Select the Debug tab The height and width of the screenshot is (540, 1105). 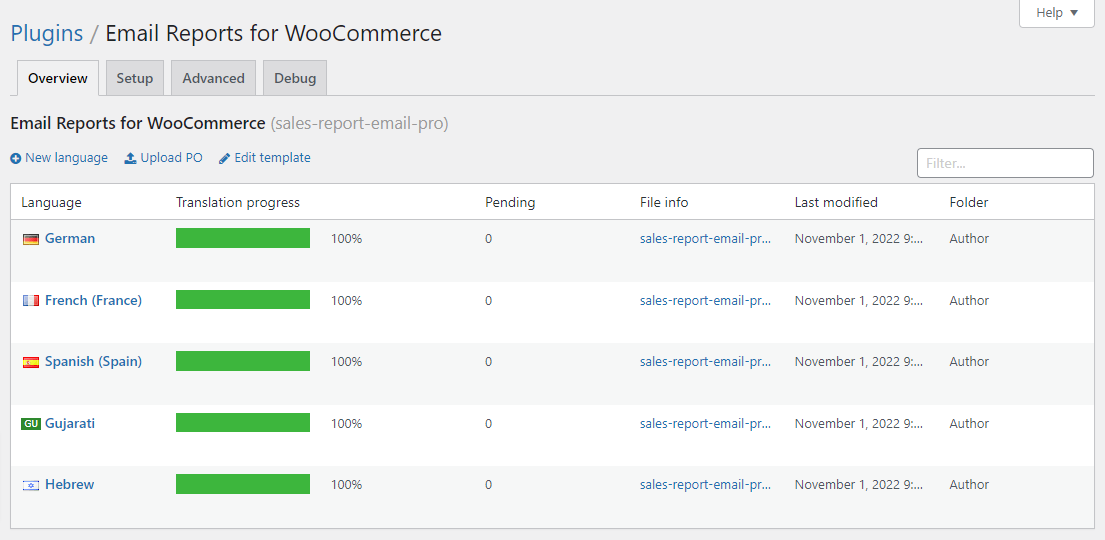295,78
